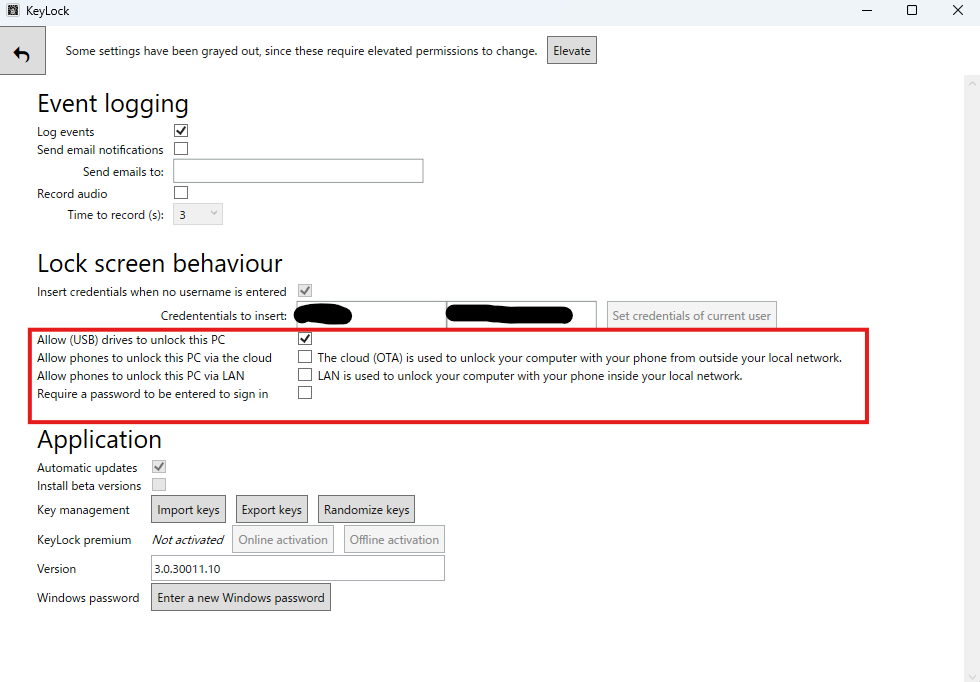Click the KeyLock app icon in title bar
Viewport: 980px width, 682px height.
(x=13, y=10)
